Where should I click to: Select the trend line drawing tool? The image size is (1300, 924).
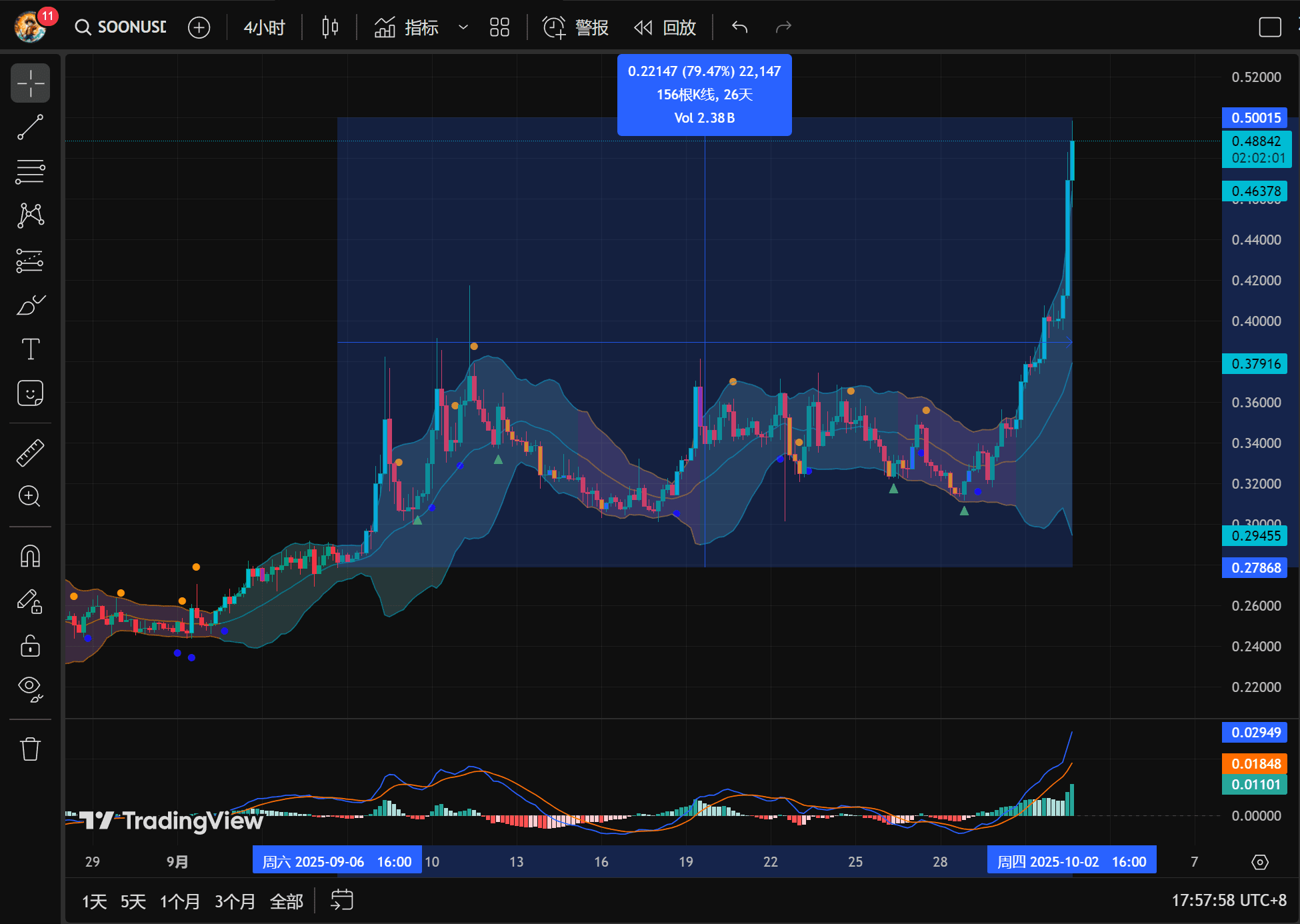(x=30, y=127)
